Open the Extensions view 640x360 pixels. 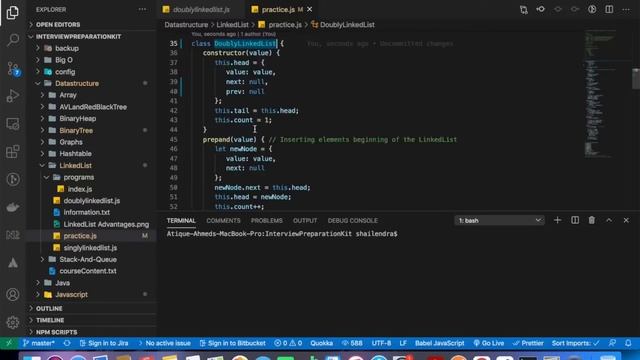(13, 151)
